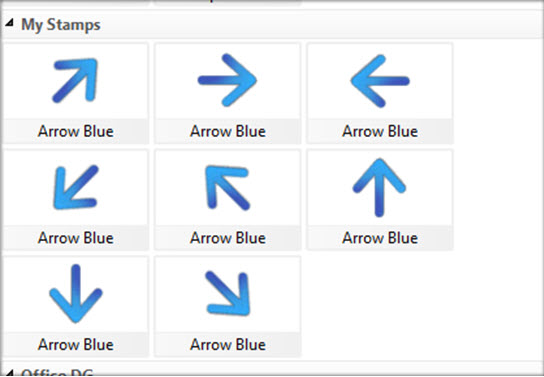Click the Arrow Blue label under down-right arrow

pos(228,345)
